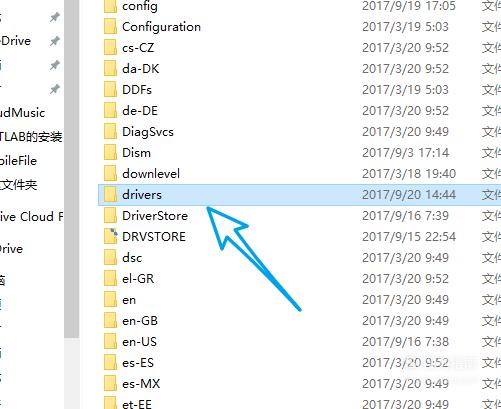Screen dimensions: 501x409
Task: Select the cs-CZ folder name
Action: click(138, 48)
